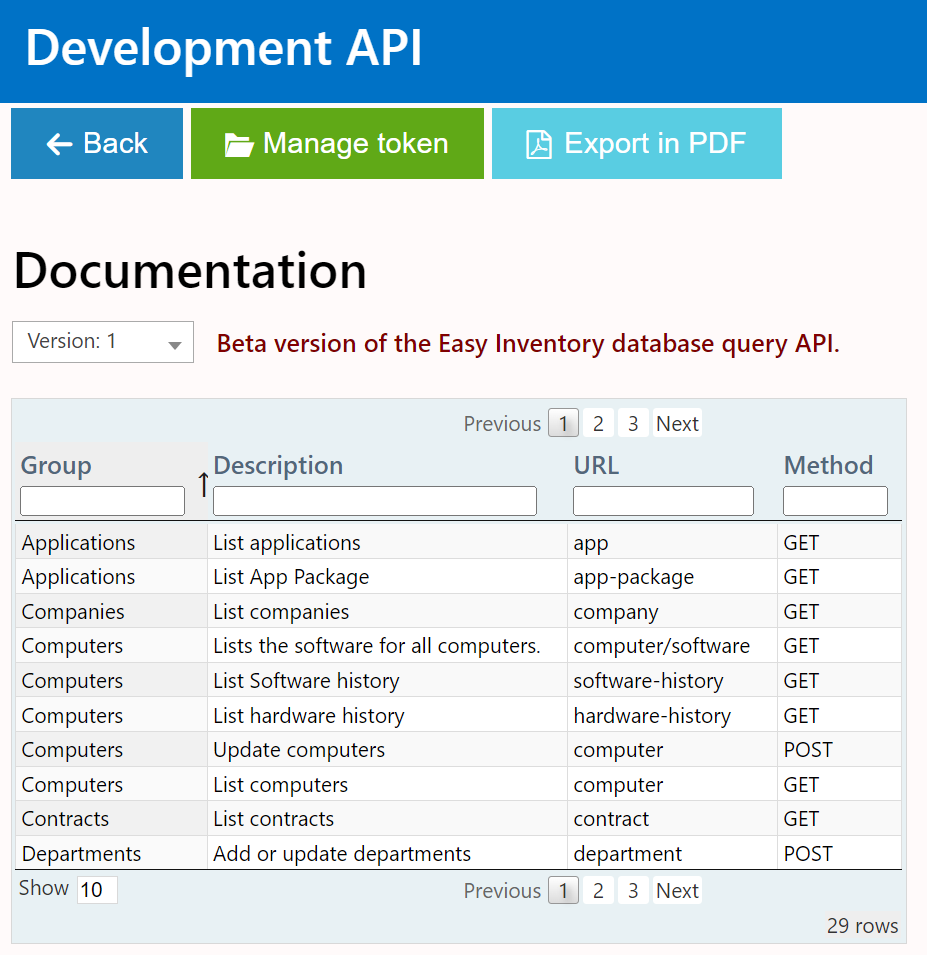Focus the Description filter input
Viewport: 927px width, 955px height.
pyautogui.click(x=375, y=501)
